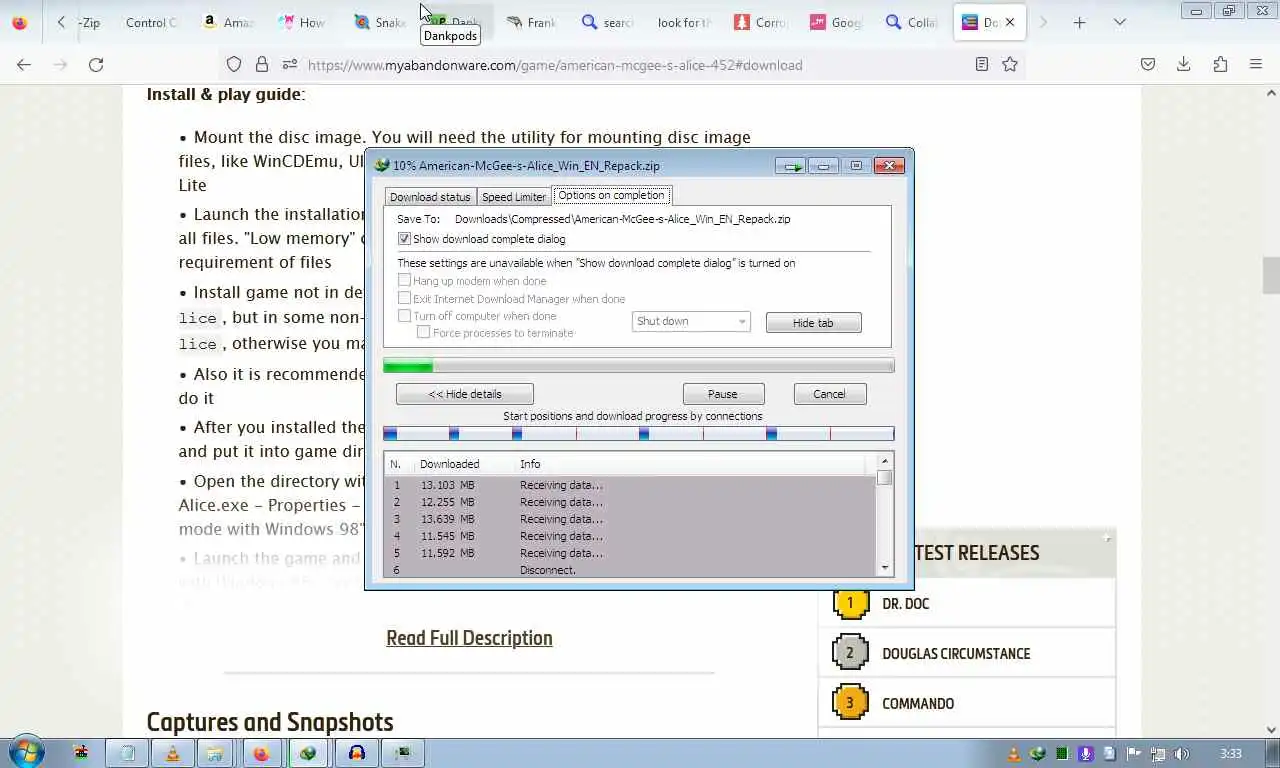Open a new browser tab with plus
The image size is (1280, 768).
tap(1079, 22)
